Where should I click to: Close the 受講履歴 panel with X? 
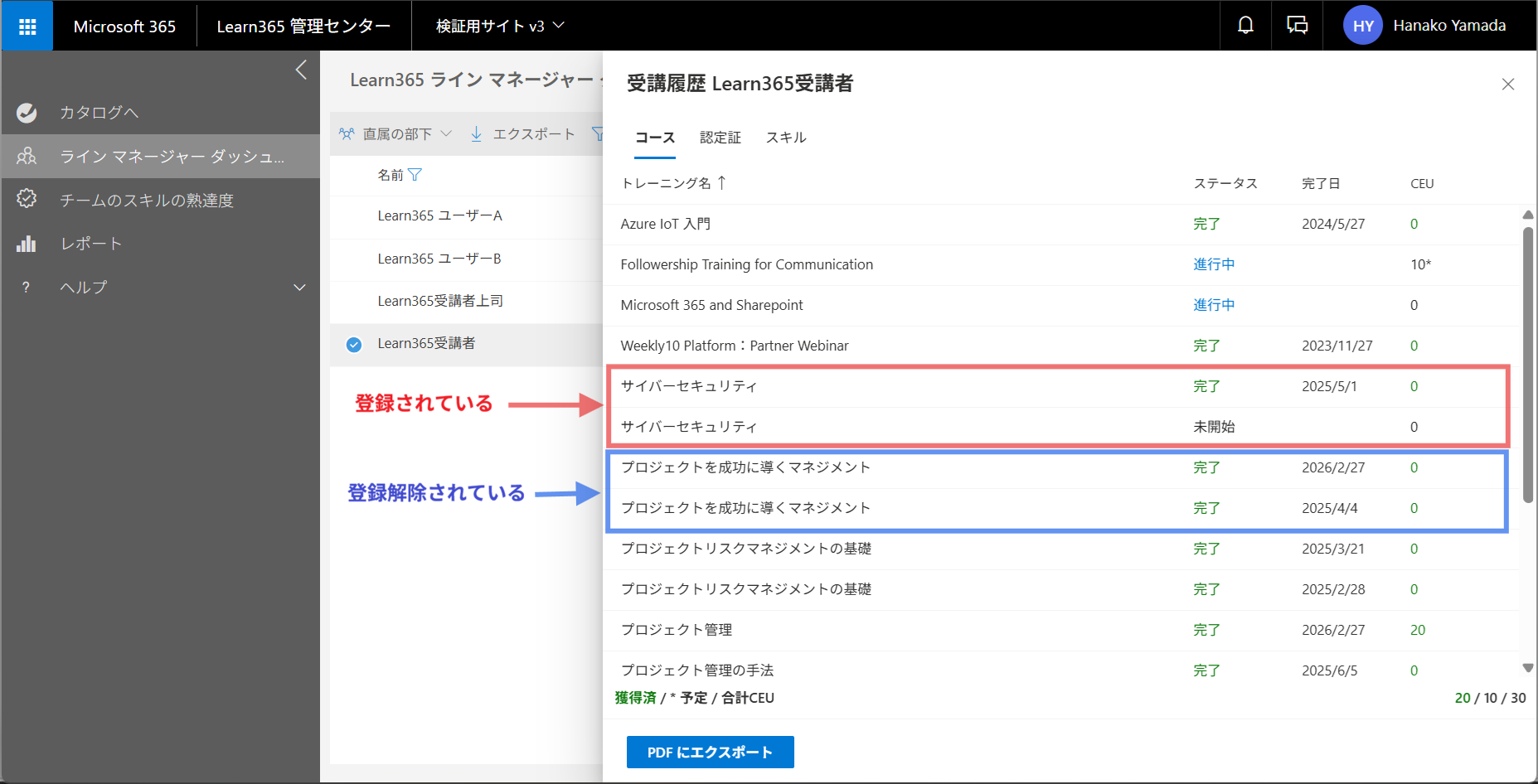pyautogui.click(x=1508, y=85)
